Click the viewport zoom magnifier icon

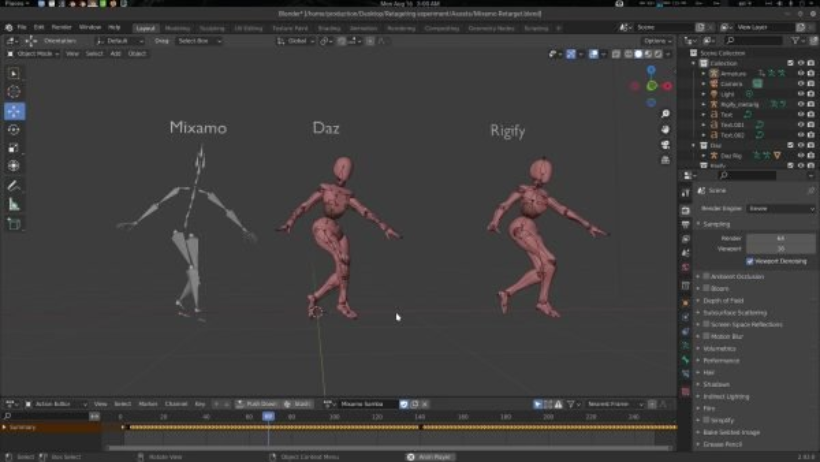tap(665, 114)
